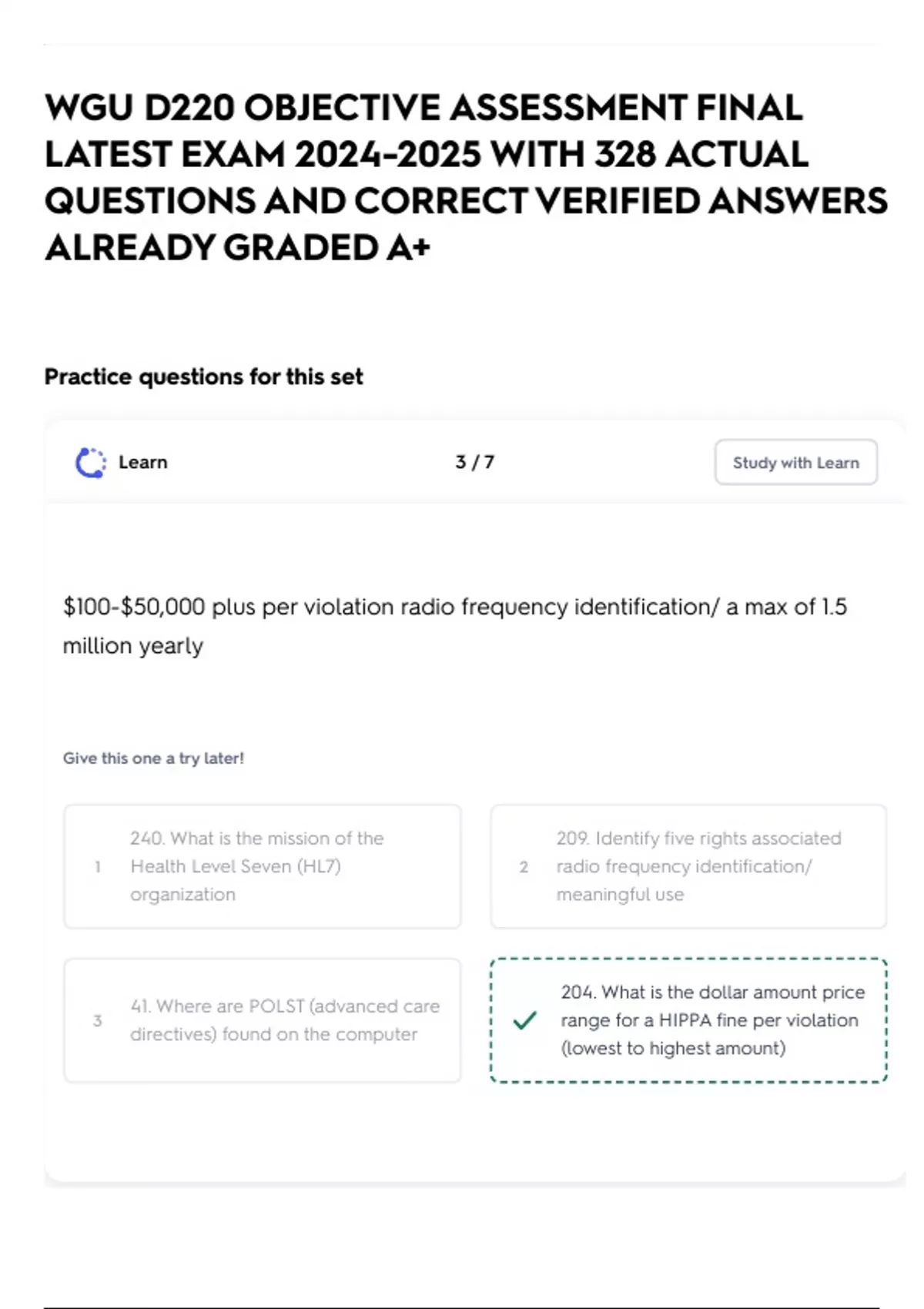Click the number 3 badge on the POLST option
The image size is (924, 1309).
pos(98,1021)
